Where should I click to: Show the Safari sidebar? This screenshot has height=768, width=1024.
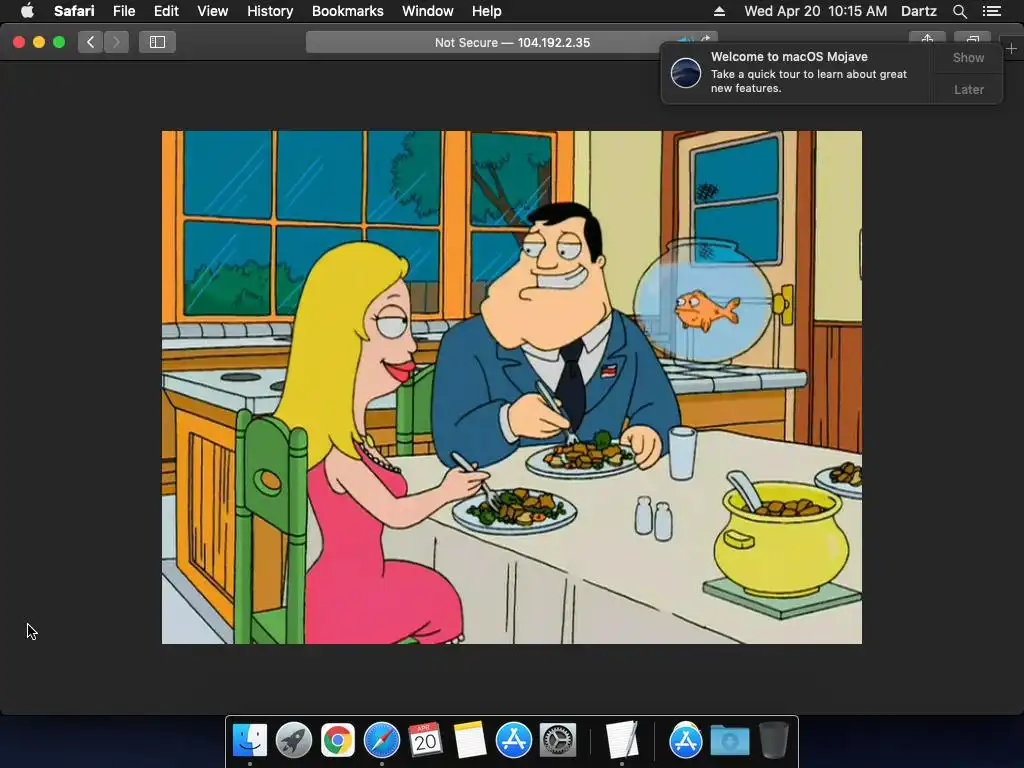(x=157, y=42)
